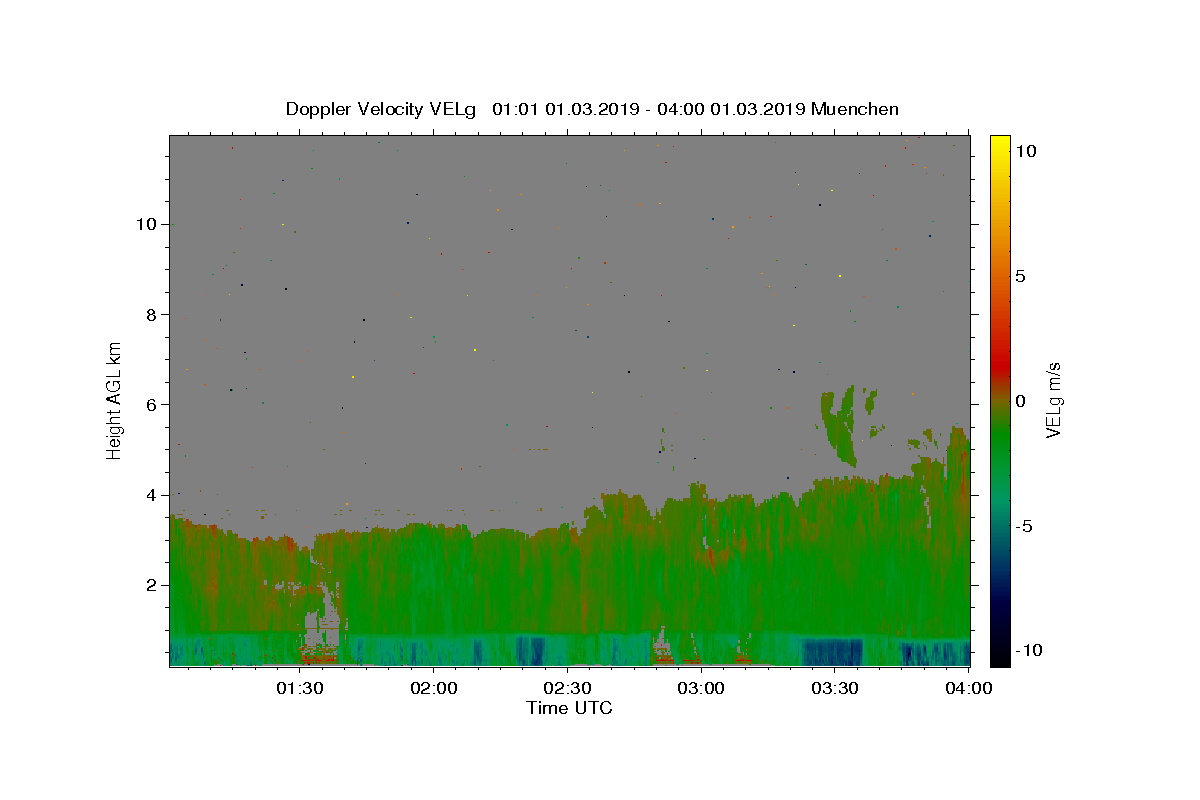Screen dimensions: 1200x800
Task: Click the 01:30 time tick label
Action: pyautogui.click(x=299, y=688)
